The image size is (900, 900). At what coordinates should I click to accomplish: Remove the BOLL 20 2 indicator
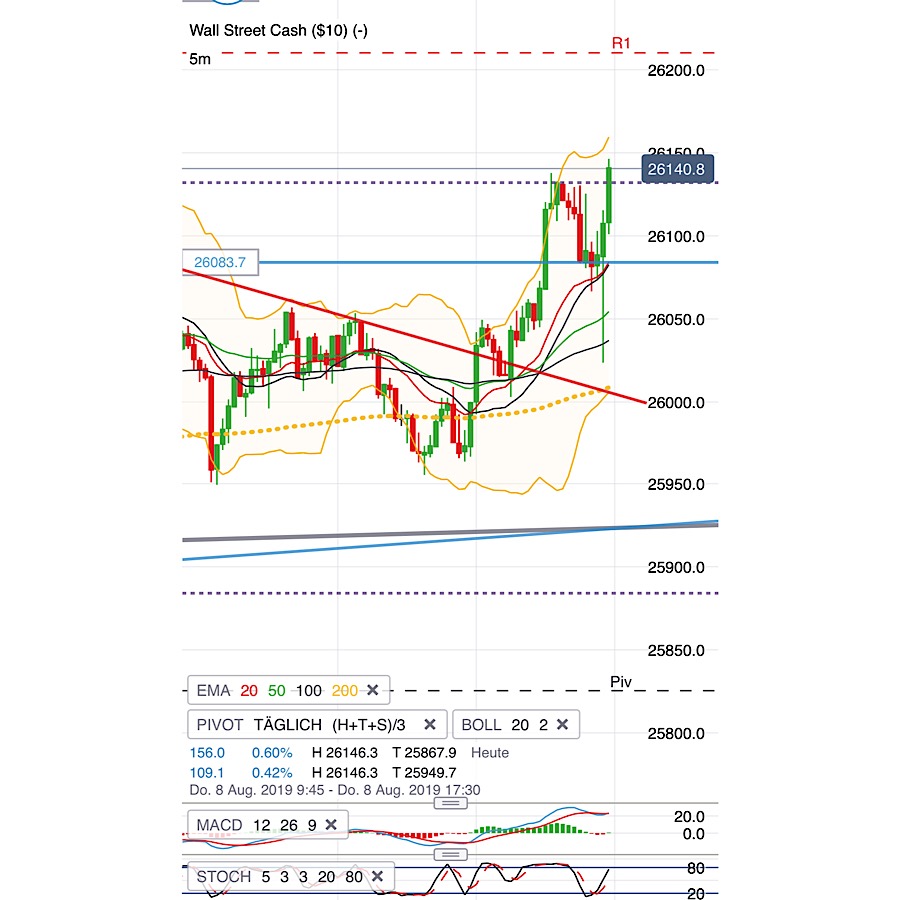tap(563, 724)
